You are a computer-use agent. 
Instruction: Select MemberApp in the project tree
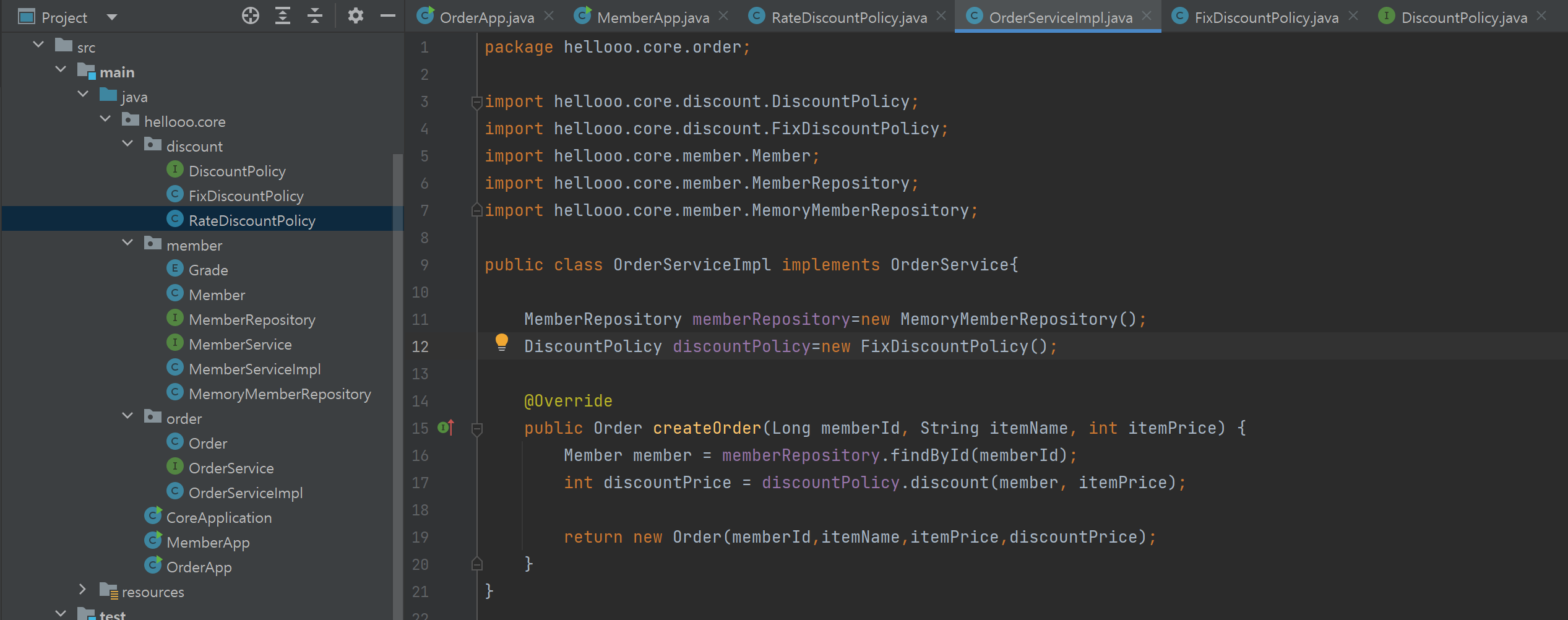[x=208, y=542]
